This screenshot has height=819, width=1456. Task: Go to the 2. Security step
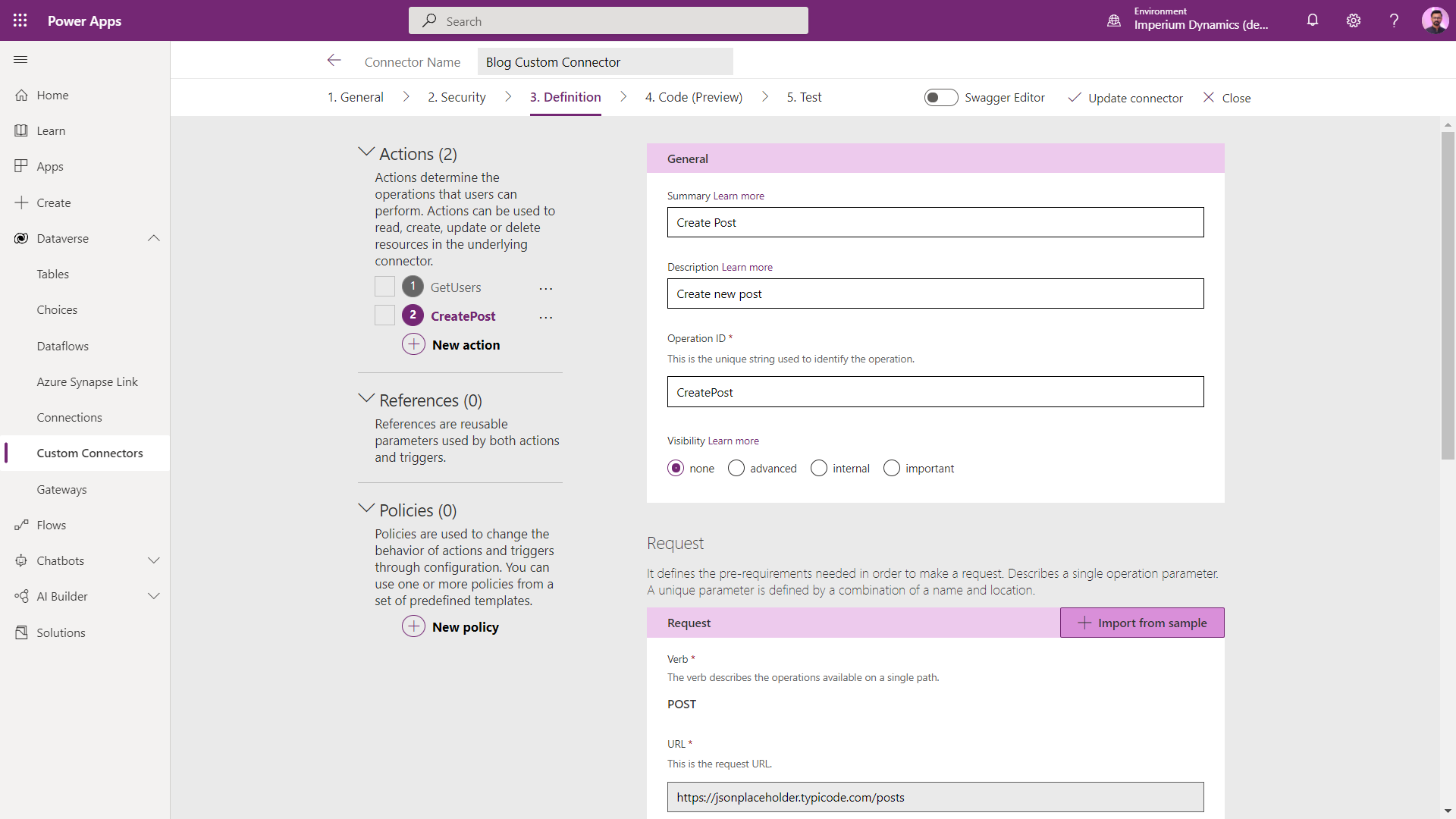[x=456, y=97]
